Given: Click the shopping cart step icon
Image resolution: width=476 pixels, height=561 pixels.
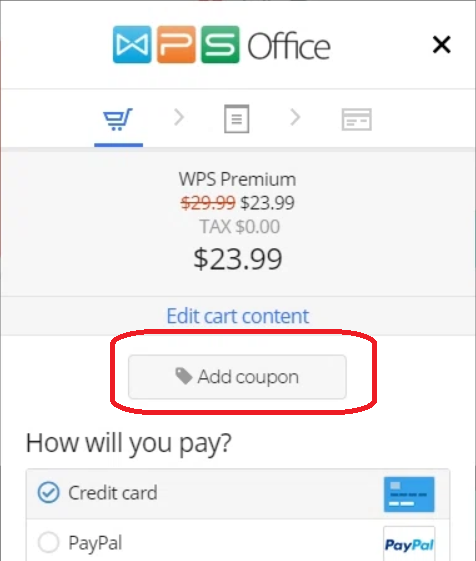Looking at the screenshot, I should pos(118,119).
